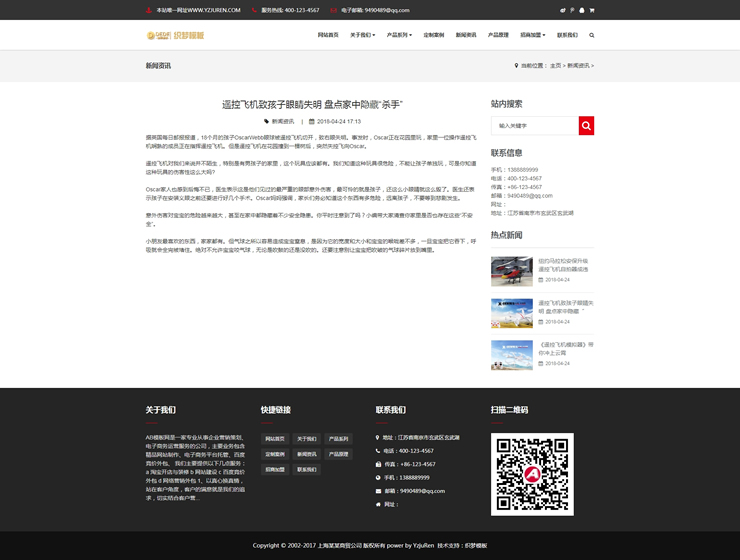Click the 织梦模板 site logo

(175, 35)
